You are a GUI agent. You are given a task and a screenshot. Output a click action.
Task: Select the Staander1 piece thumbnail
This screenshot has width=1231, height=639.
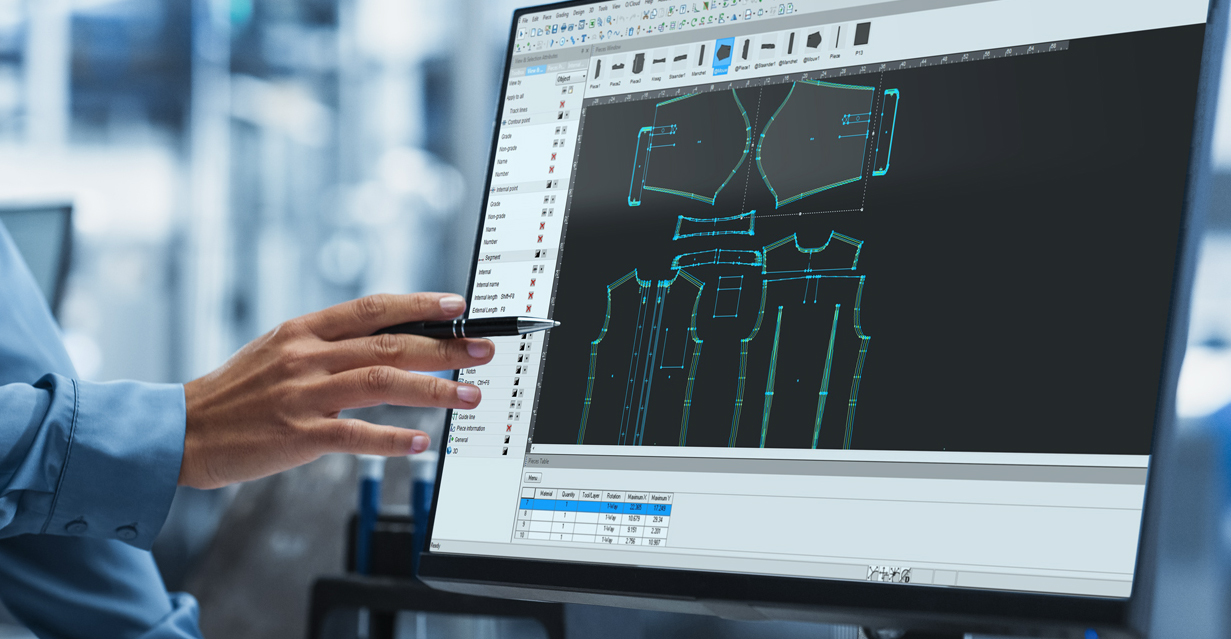coord(679,59)
